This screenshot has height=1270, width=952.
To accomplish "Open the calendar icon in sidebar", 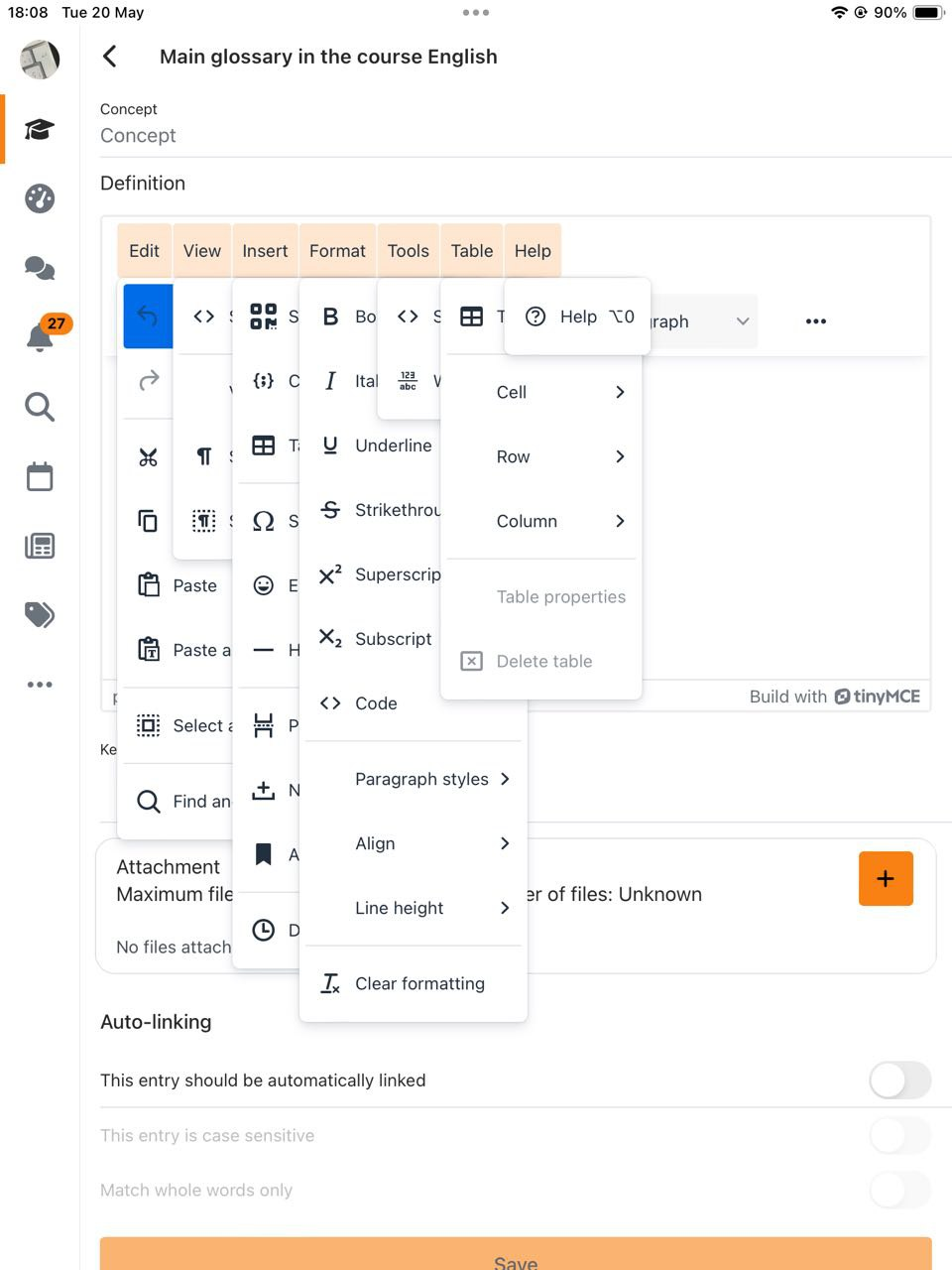I will click(x=40, y=476).
